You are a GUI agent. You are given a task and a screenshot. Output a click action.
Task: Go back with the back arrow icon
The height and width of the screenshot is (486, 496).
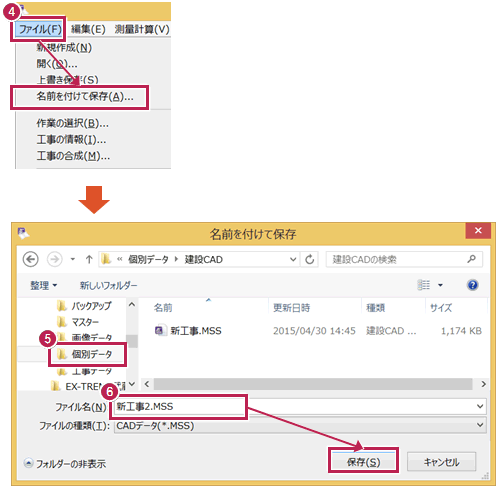[x=31, y=259]
